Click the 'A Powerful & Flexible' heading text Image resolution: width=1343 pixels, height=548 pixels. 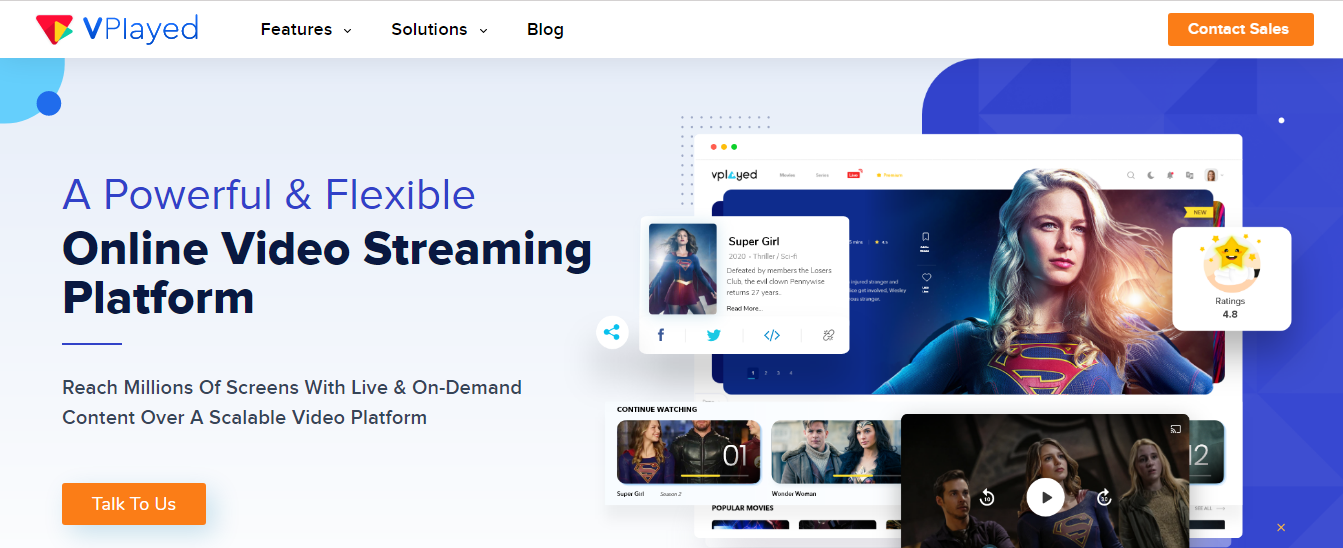coord(269,194)
